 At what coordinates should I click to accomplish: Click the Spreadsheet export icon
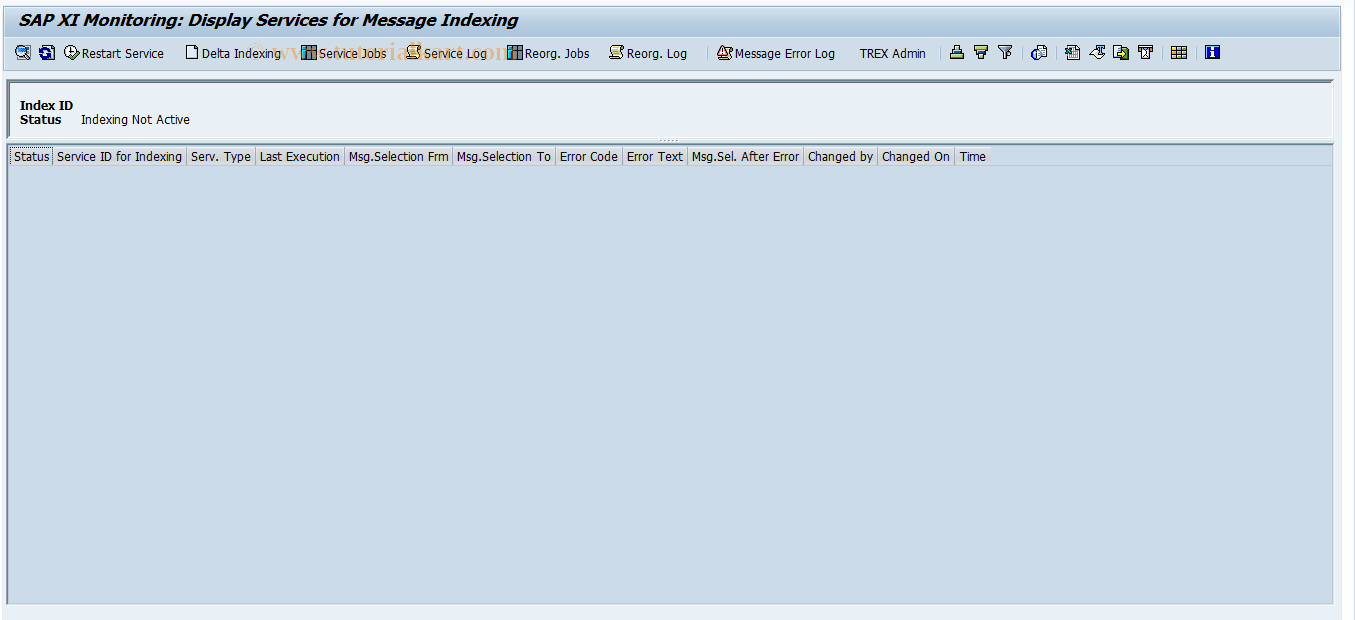click(1072, 53)
